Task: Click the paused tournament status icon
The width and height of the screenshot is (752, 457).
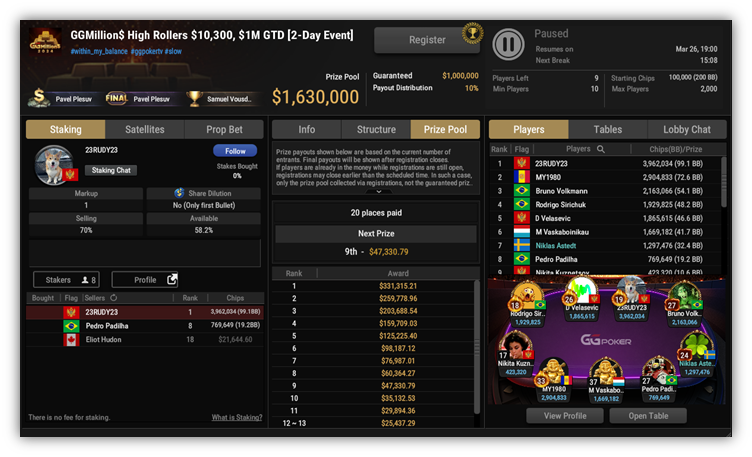Action: tap(508, 44)
